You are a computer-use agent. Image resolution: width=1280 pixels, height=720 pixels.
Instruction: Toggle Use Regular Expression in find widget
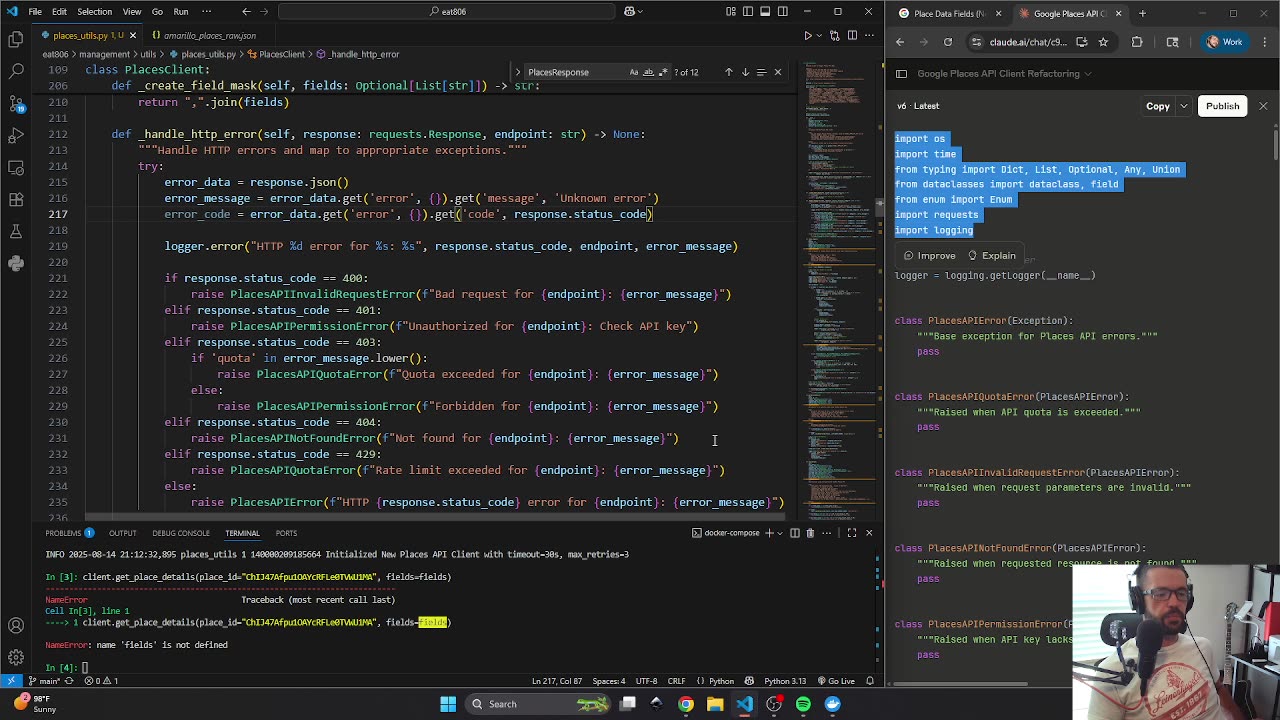point(662,72)
